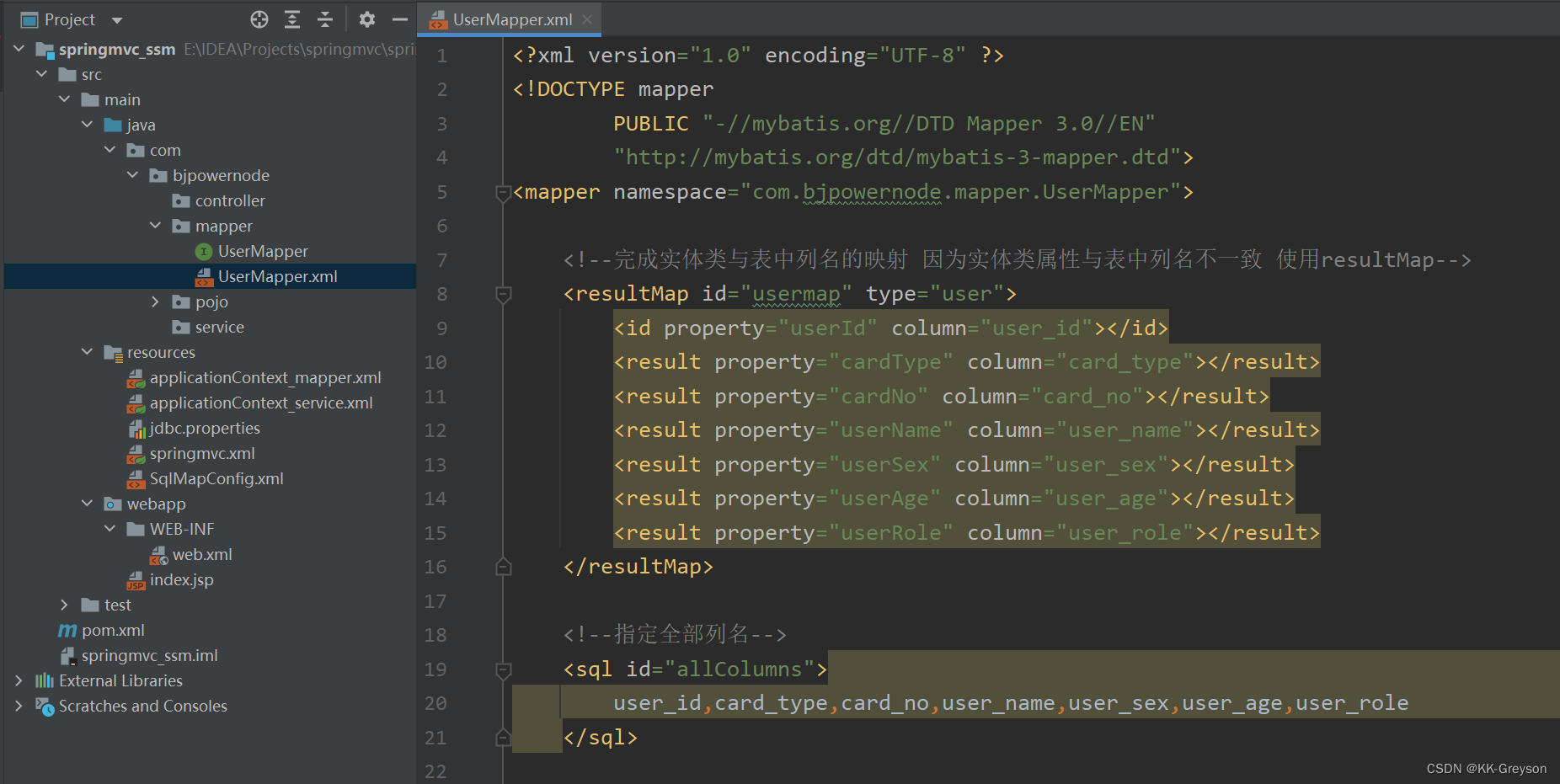Click the namespace value com.bjpowernode.mapper.UserMapper
The height and width of the screenshot is (784, 1560).
[961, 192]
